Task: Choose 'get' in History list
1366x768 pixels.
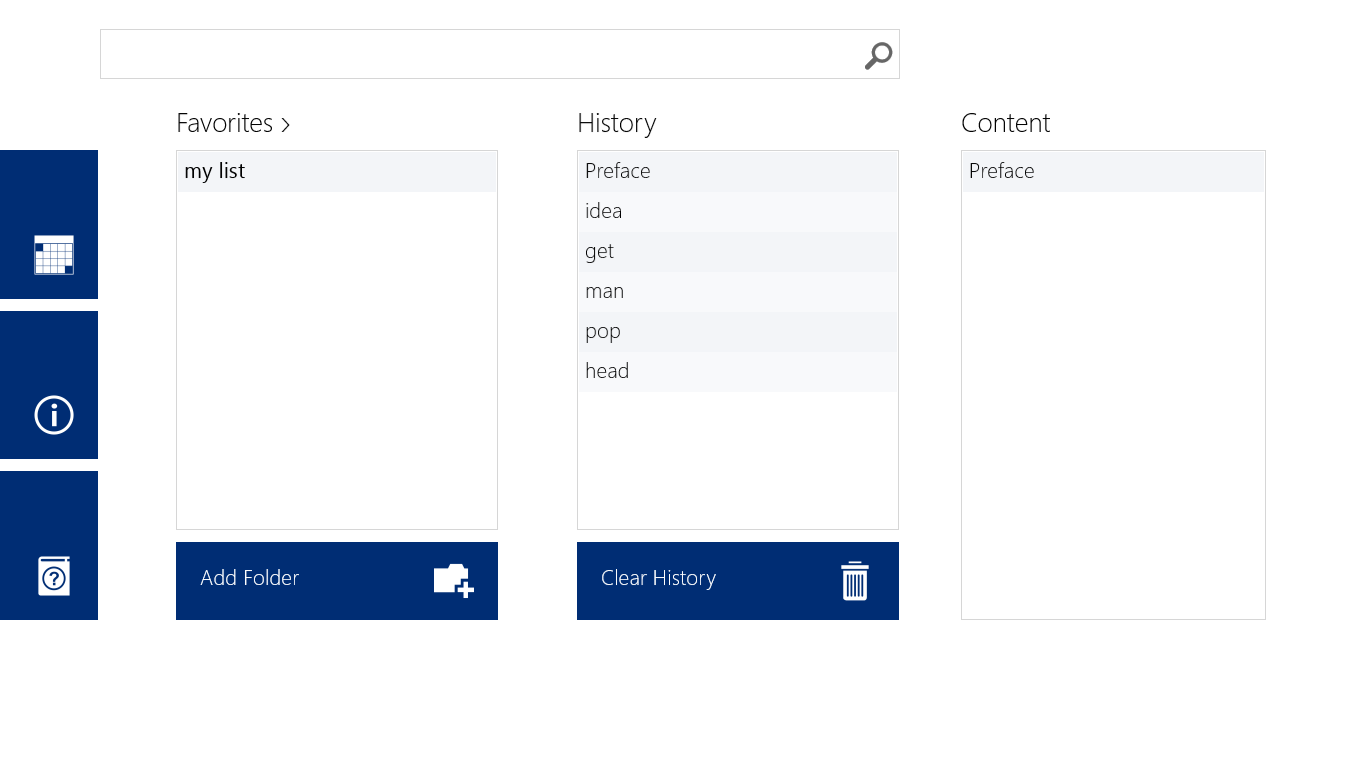Action: pos(737,251)
